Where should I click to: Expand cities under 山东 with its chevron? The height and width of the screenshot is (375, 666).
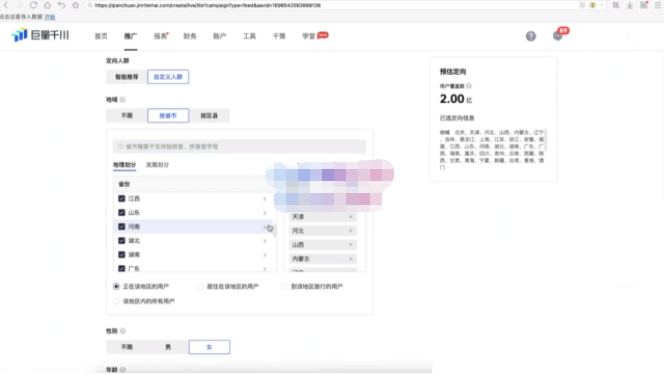[265, 213]
